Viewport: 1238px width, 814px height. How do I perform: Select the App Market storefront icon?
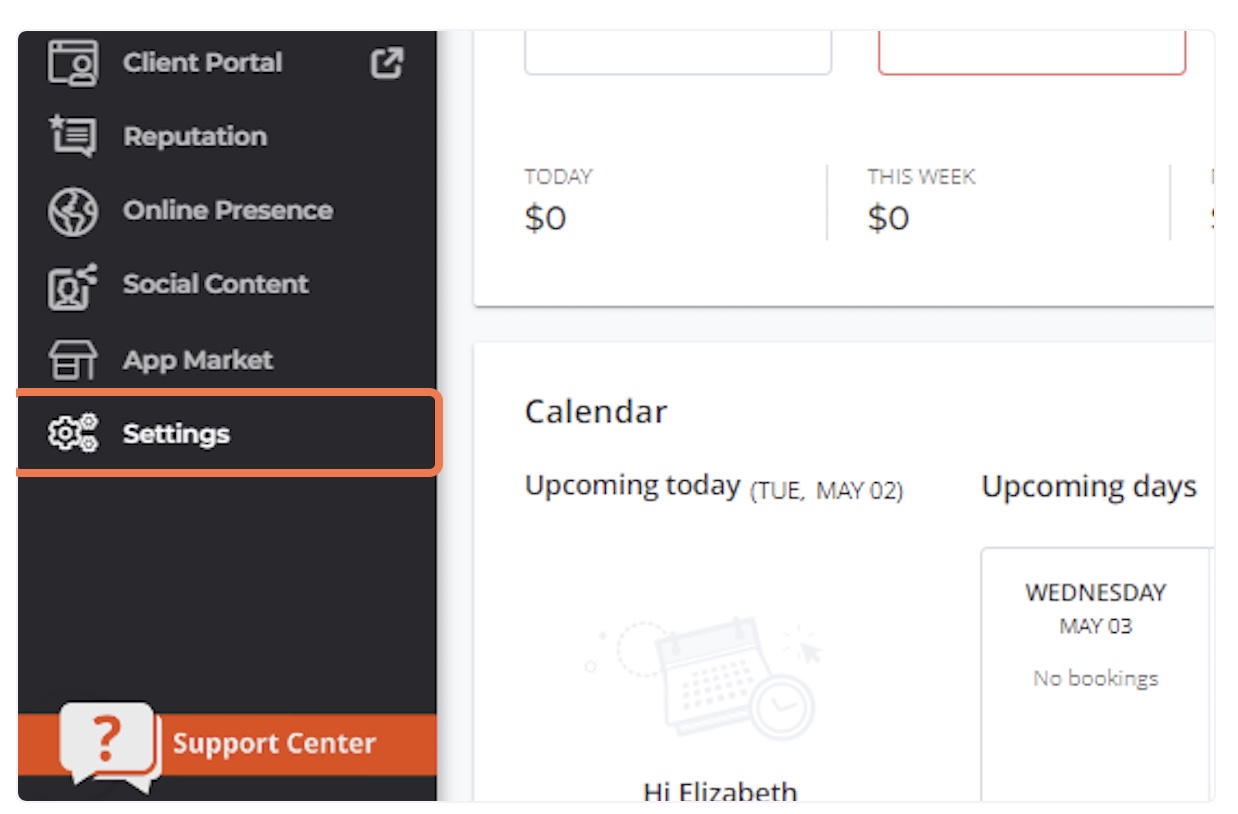72,358
